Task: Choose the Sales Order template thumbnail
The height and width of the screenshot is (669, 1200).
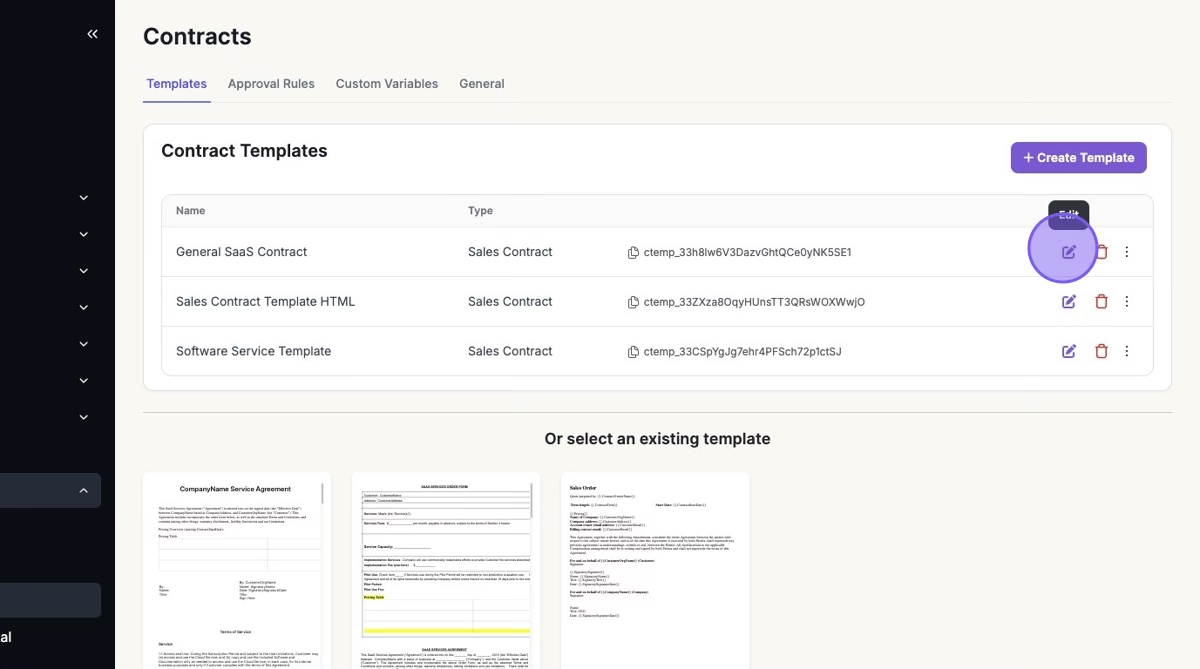Action: (x=655, y=570)
